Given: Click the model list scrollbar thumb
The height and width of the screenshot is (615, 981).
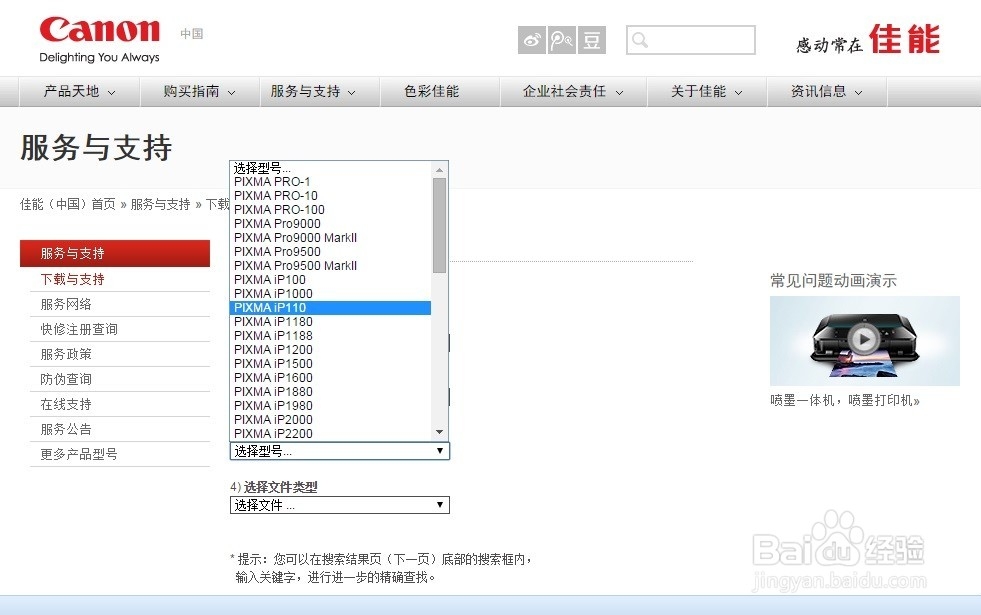Looking at the screenshot, I should click(439, 225).
